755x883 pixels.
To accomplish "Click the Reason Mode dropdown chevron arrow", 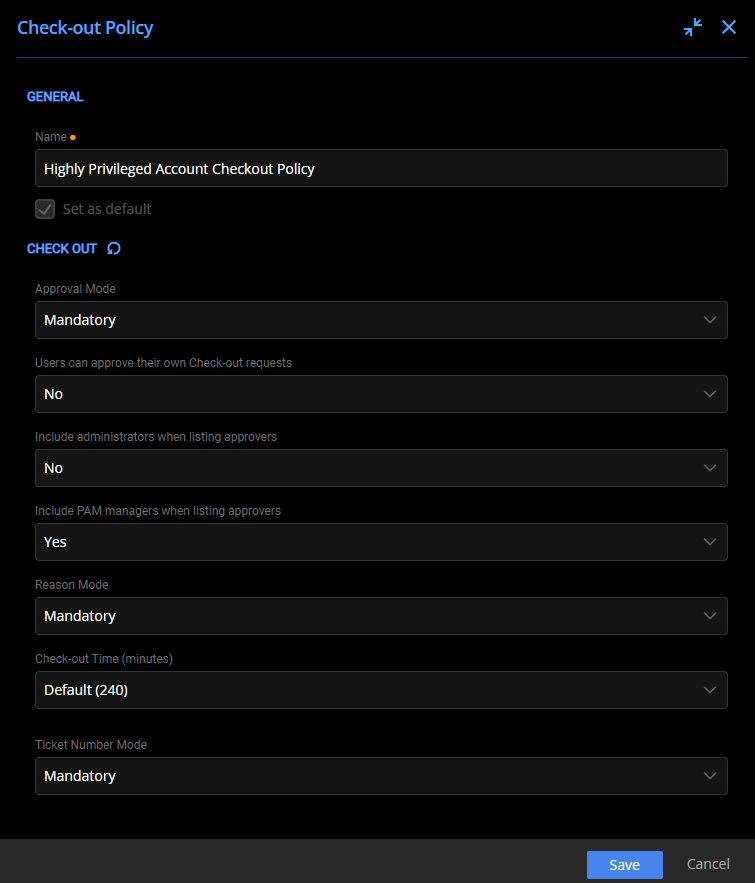I will click(x=710, y=616).
